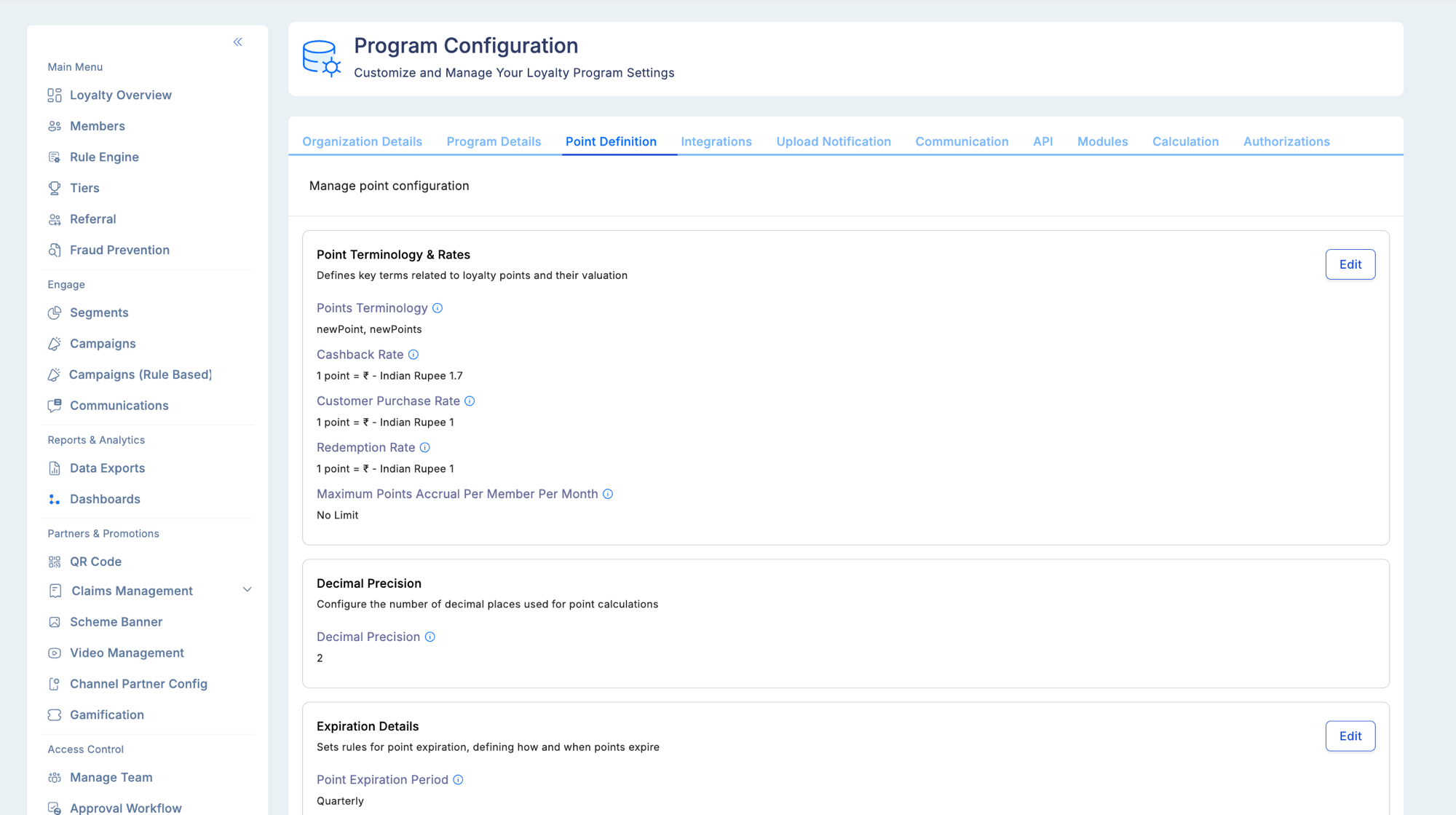Open the API tab
This screenshot has height=815, width=1456.
click(1042, 141)
